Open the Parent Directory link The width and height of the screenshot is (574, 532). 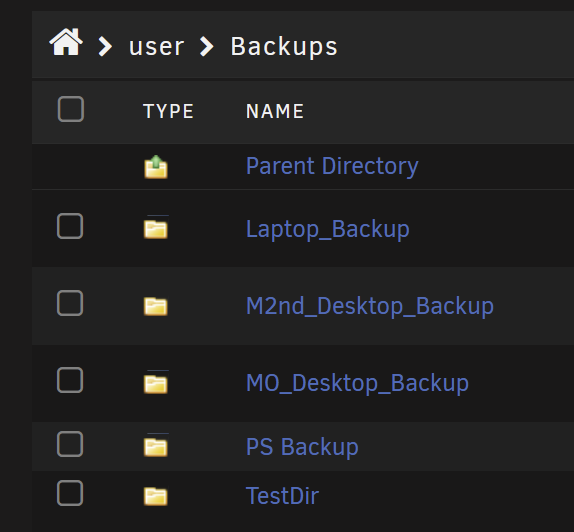pyautogui.click(x=332, y=166)
